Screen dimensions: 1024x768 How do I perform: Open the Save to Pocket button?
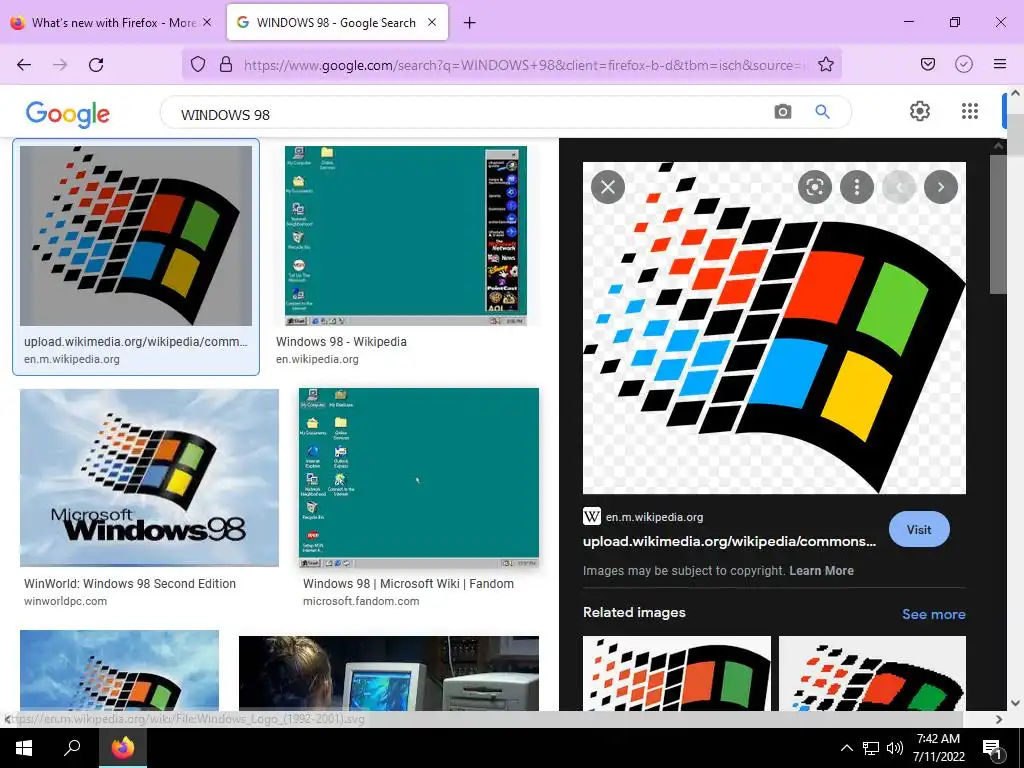(927, 64)
